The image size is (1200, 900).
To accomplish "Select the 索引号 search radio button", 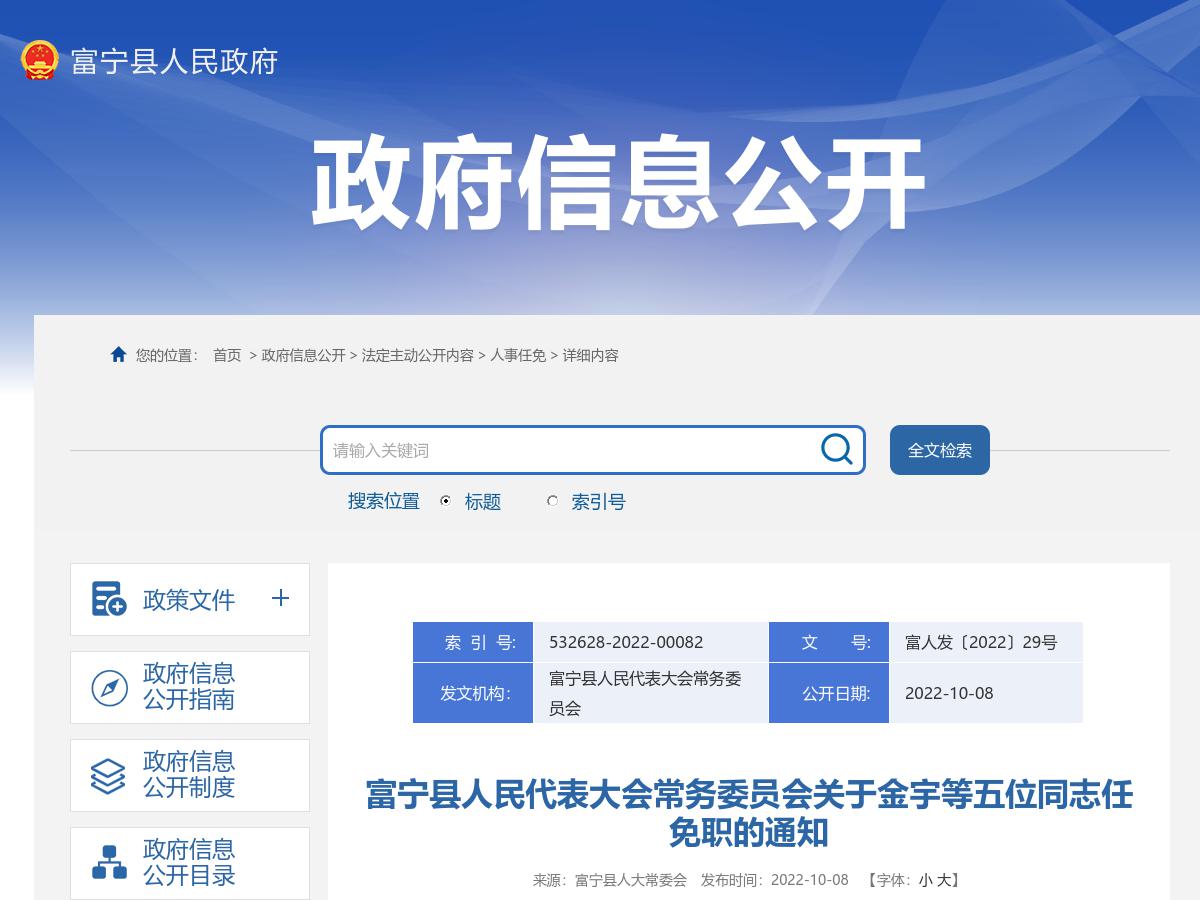I will (x=551, y=501).
